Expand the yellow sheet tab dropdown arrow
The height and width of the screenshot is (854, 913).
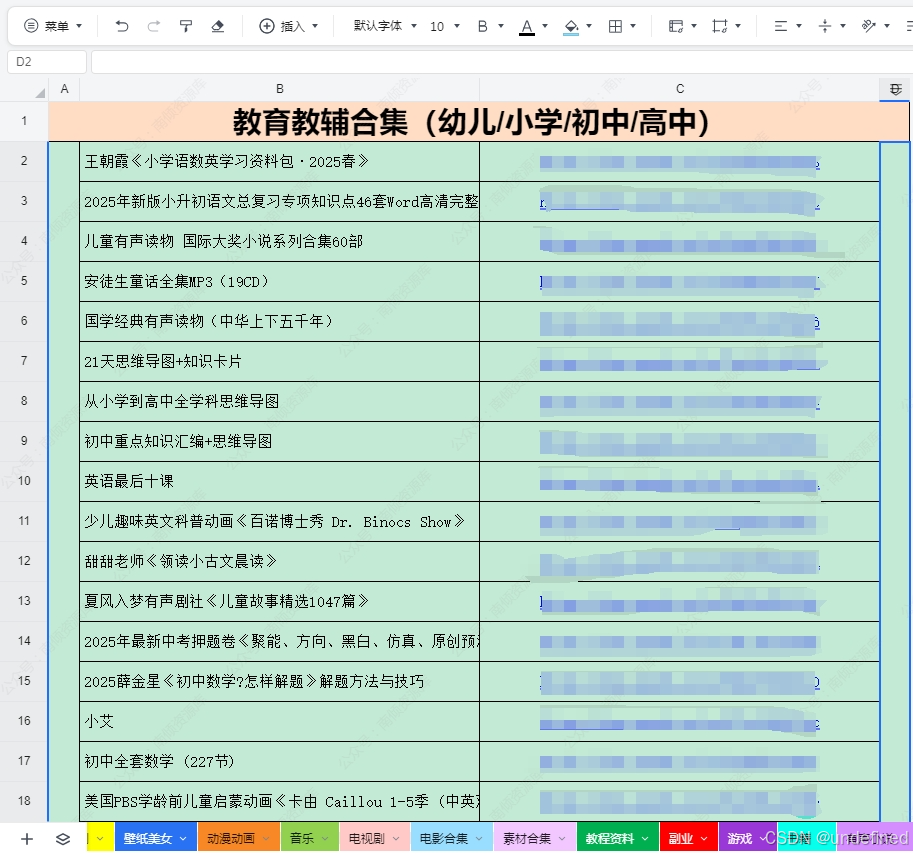[100, 839]
